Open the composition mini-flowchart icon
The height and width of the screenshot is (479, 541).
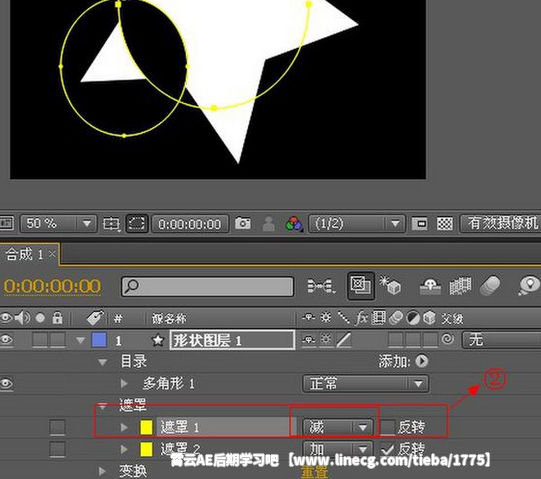pyautogui.click(x=321, y=286)
